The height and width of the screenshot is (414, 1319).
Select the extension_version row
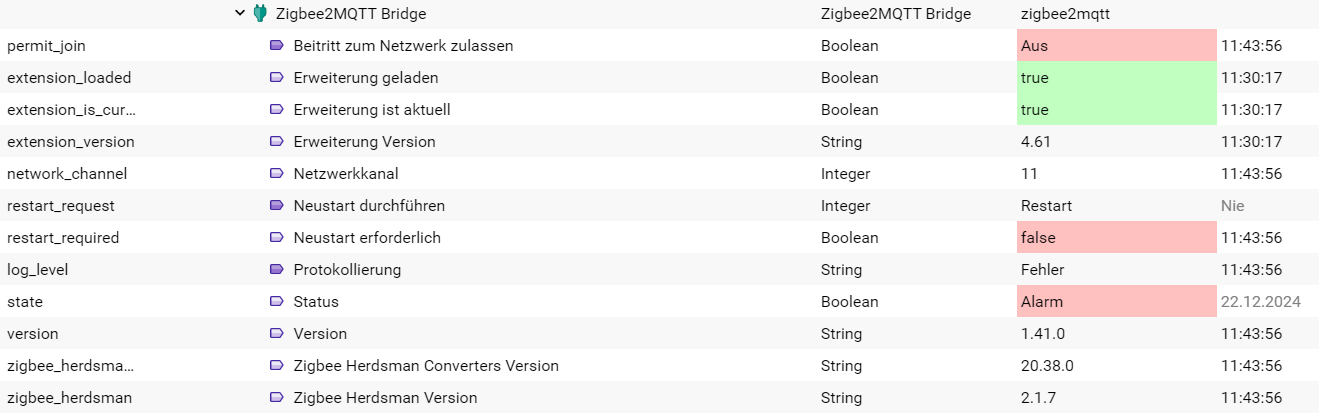659,142
